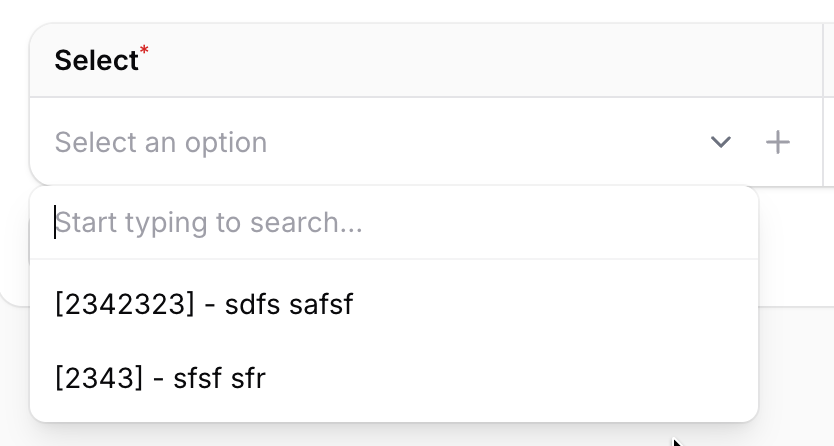Click the 'Select an option' combo box
The width and height of the screenshot is (834, 446).
pyautogui.click(x=370, y=142)
